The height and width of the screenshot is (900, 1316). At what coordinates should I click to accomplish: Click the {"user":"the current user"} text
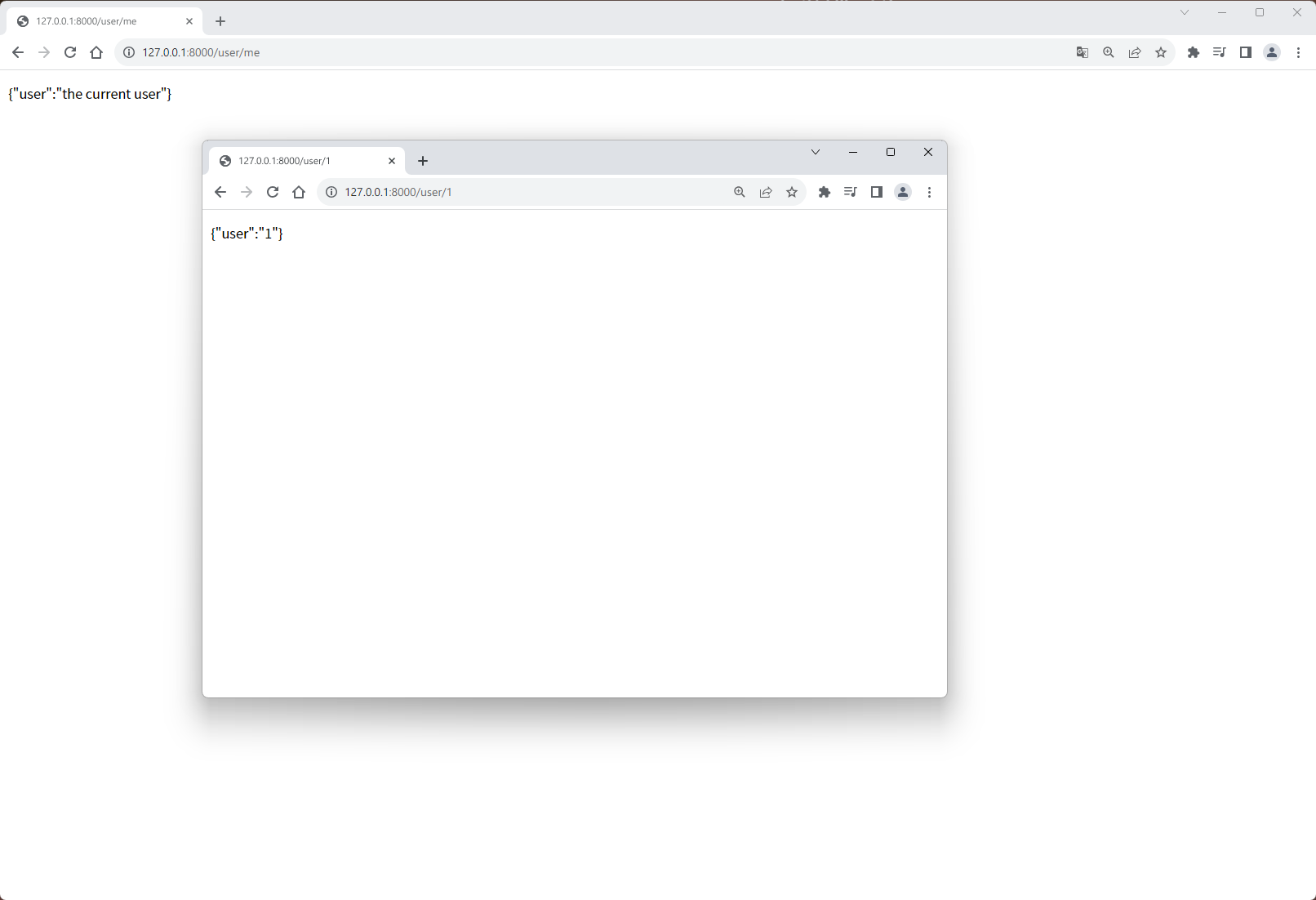tap(90, 94)
